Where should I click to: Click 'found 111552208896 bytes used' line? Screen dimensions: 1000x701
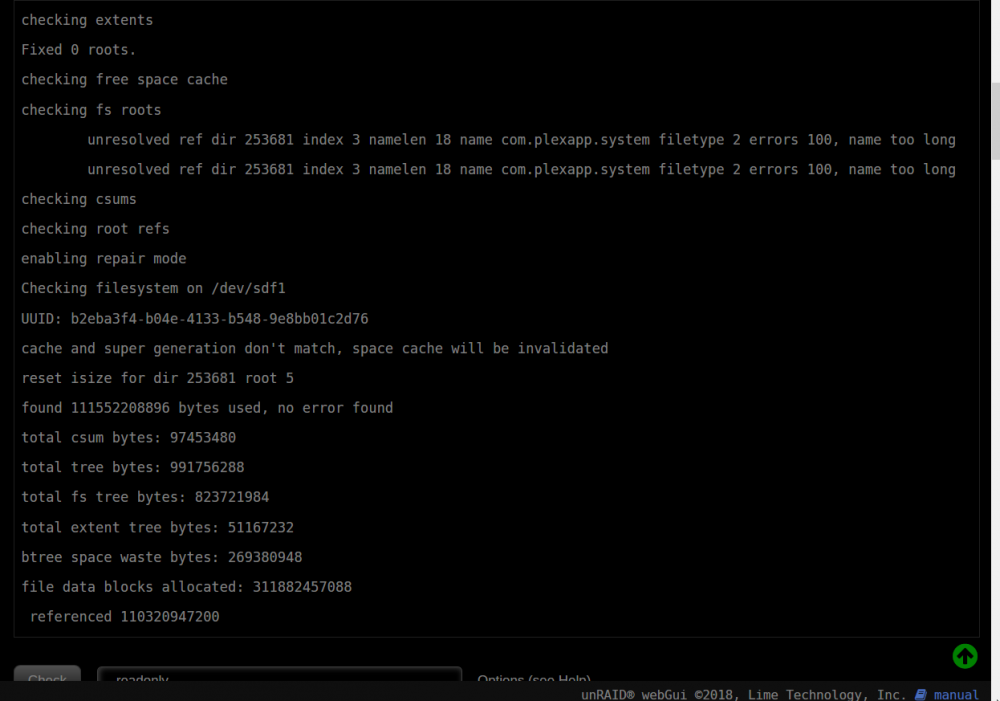[x=207, y=408]
